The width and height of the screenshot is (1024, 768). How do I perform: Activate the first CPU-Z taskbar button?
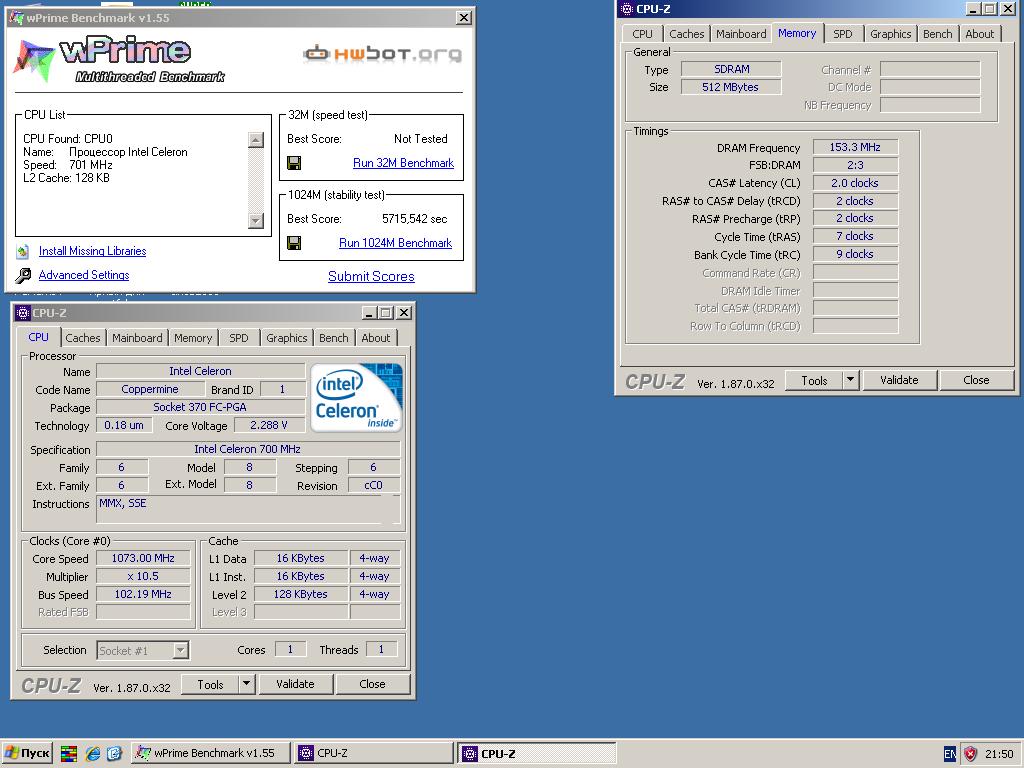(x=374, y=753)
